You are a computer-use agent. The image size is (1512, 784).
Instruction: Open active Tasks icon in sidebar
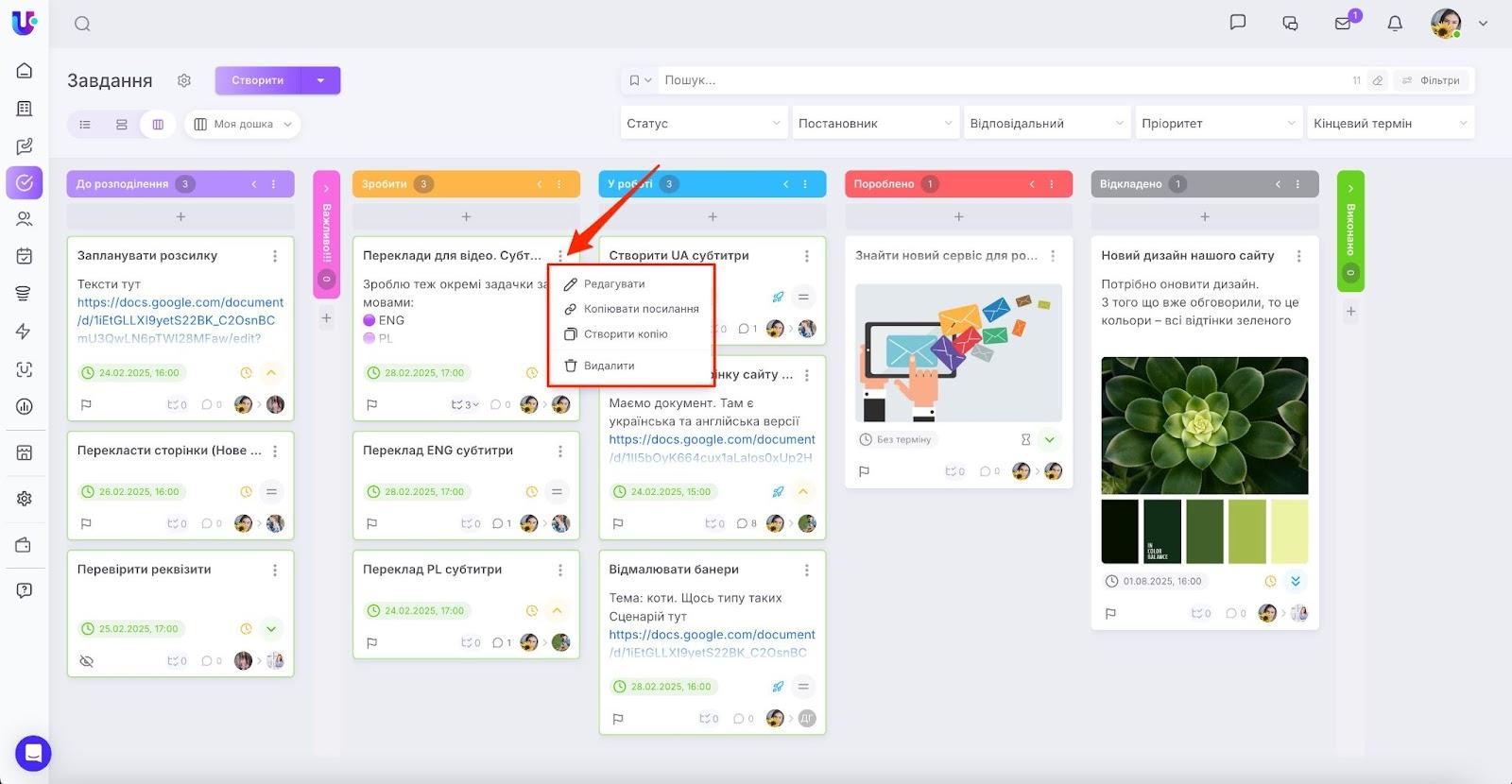(25, 182)
